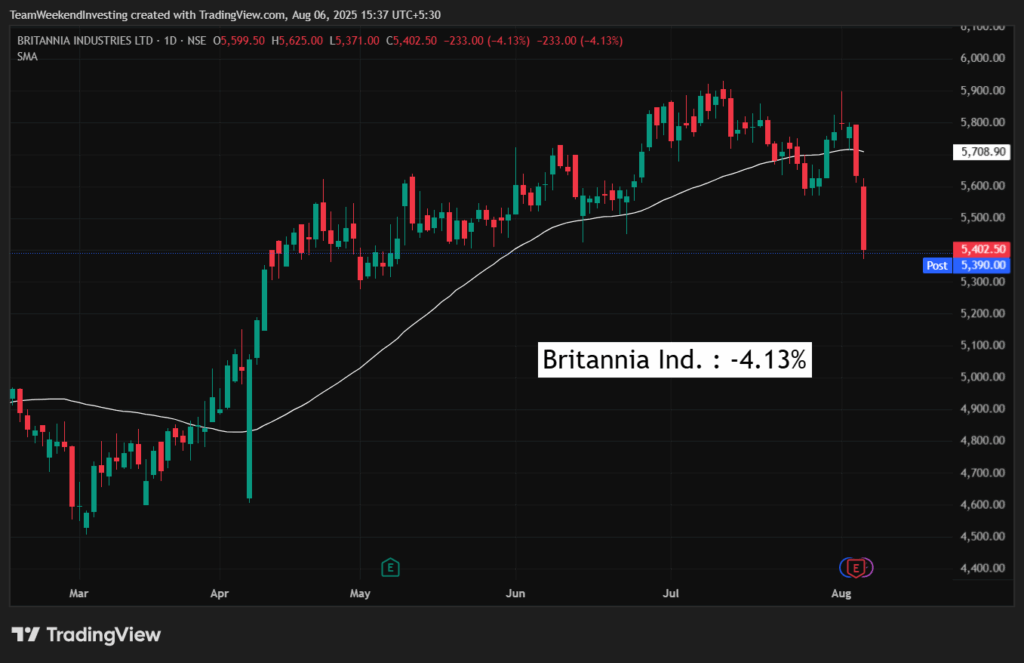Click the 6,000.00 price axis label
Screen dimensions: 1024x663
coord(982,58)
